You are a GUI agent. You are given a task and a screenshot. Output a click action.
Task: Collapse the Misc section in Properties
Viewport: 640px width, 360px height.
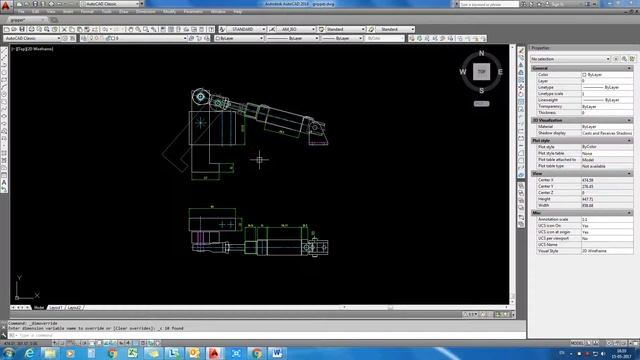629,213
